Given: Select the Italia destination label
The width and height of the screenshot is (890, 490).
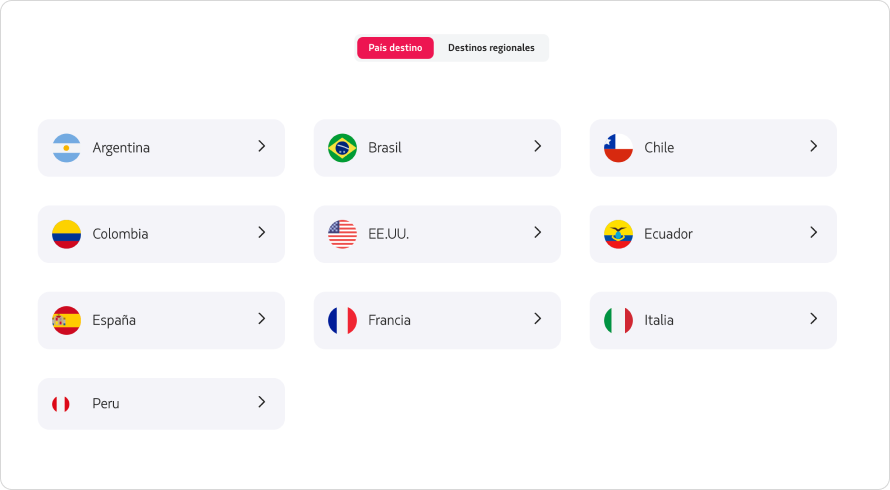Looking at the screenshot, I should pyautogui.click(x=659, y=320).
